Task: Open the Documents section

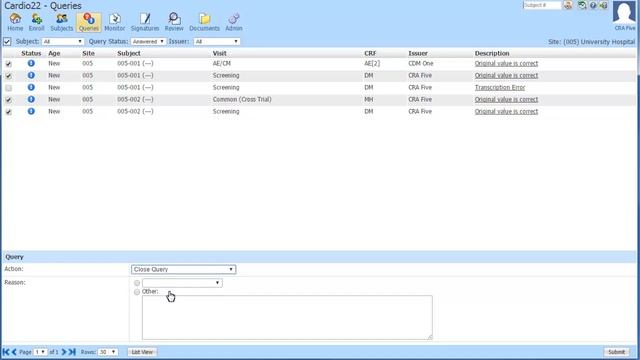Action: [x=204, y=22]
